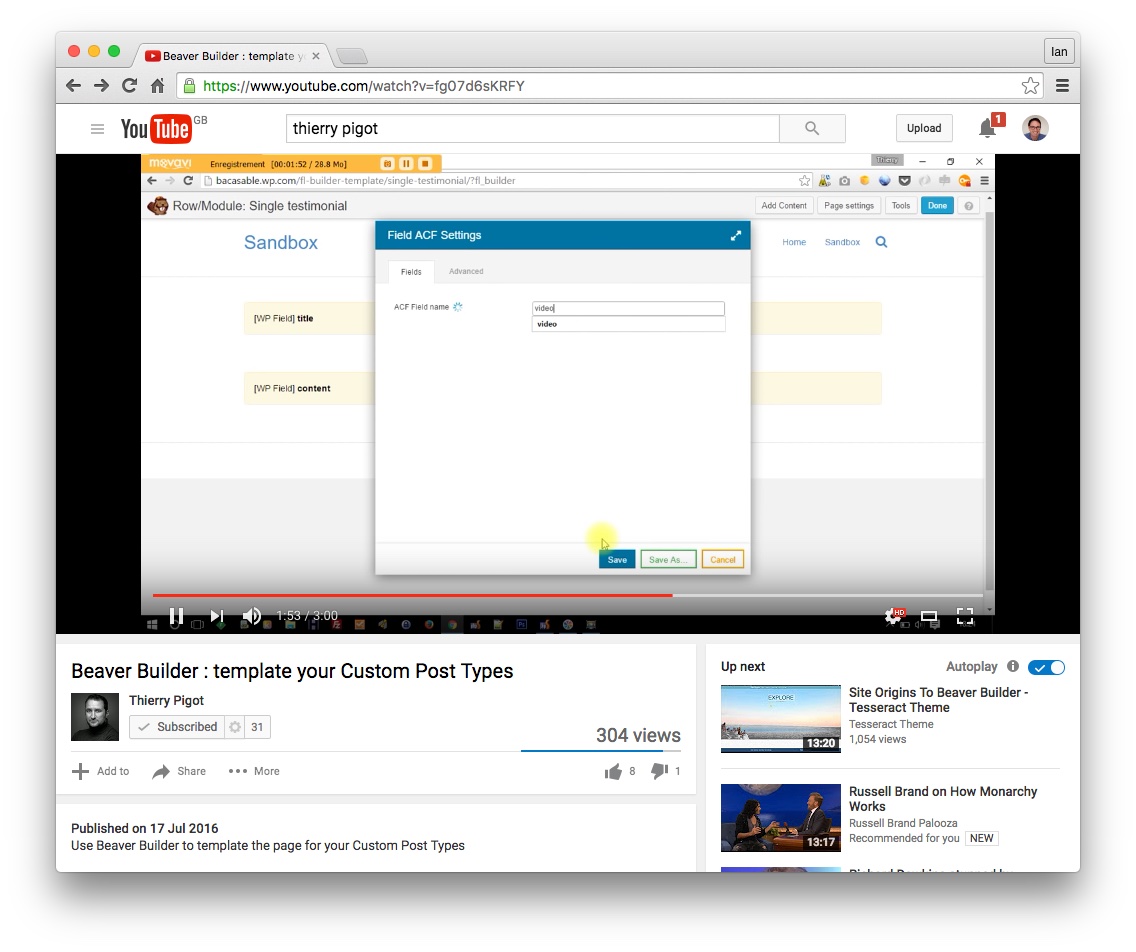The width and height of the screenshot is (1136, 952).
Task: Click the Published on 17 Jul 2016 text
Action: 145,828
